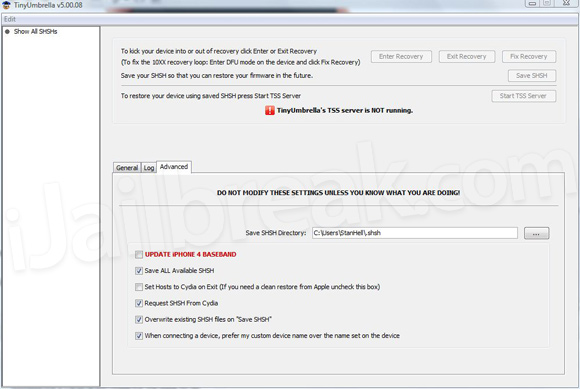
Task: Close the TinyUmbrella window
Action: click(566, 3)
